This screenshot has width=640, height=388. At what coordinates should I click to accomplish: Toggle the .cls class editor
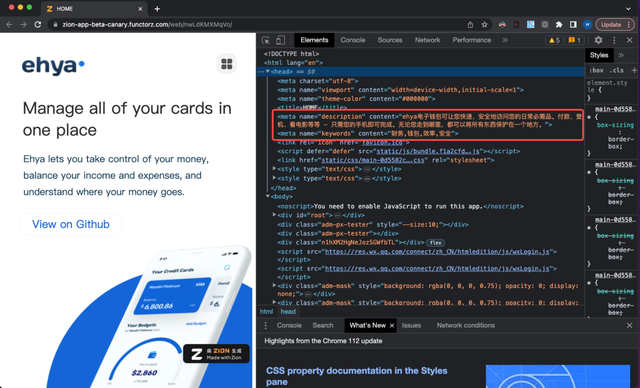tap(616, 70)
